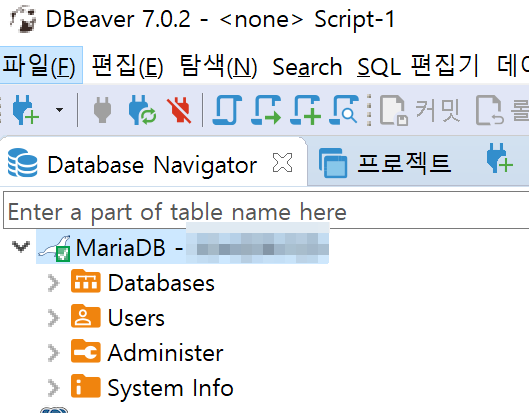This screenshot has width=529, height=413.
Task: Click the plug-plus icon beside 프로젝트 tab
Action: click(500, 158)
